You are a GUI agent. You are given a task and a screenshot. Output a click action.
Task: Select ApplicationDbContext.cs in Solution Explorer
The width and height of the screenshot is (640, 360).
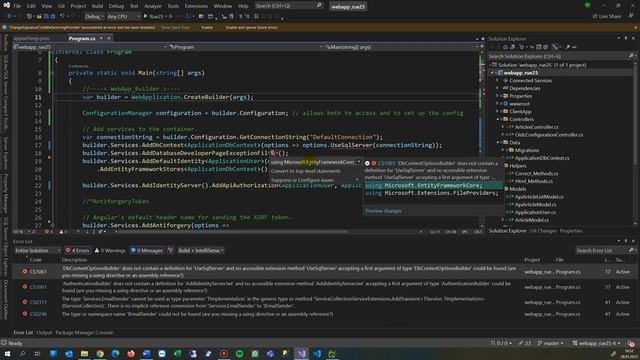click(542, 158)
